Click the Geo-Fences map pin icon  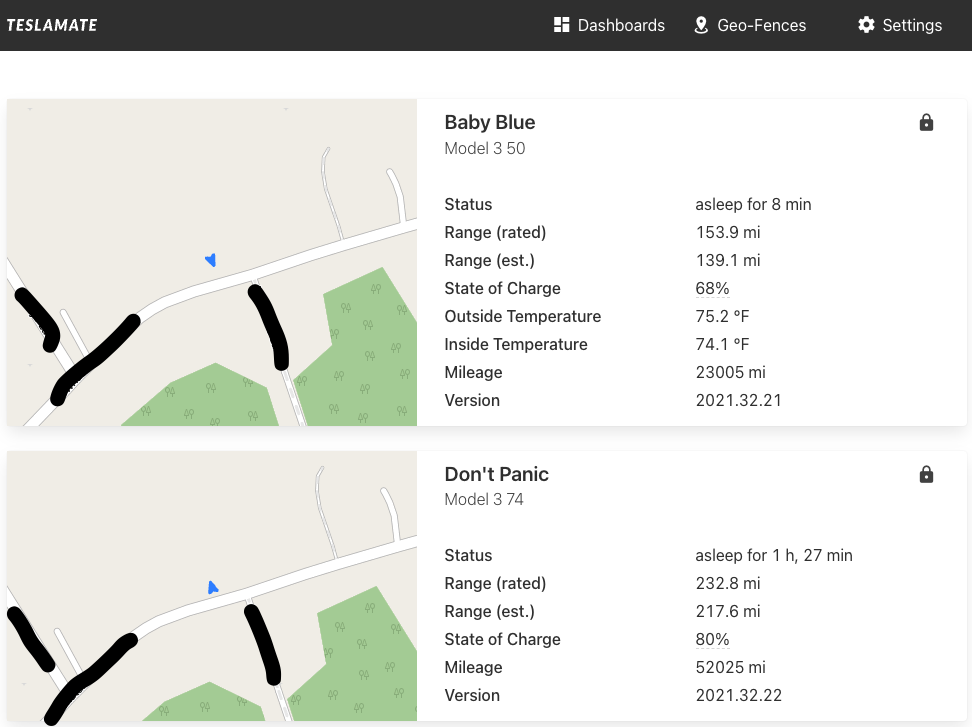(x=701, y=25)
